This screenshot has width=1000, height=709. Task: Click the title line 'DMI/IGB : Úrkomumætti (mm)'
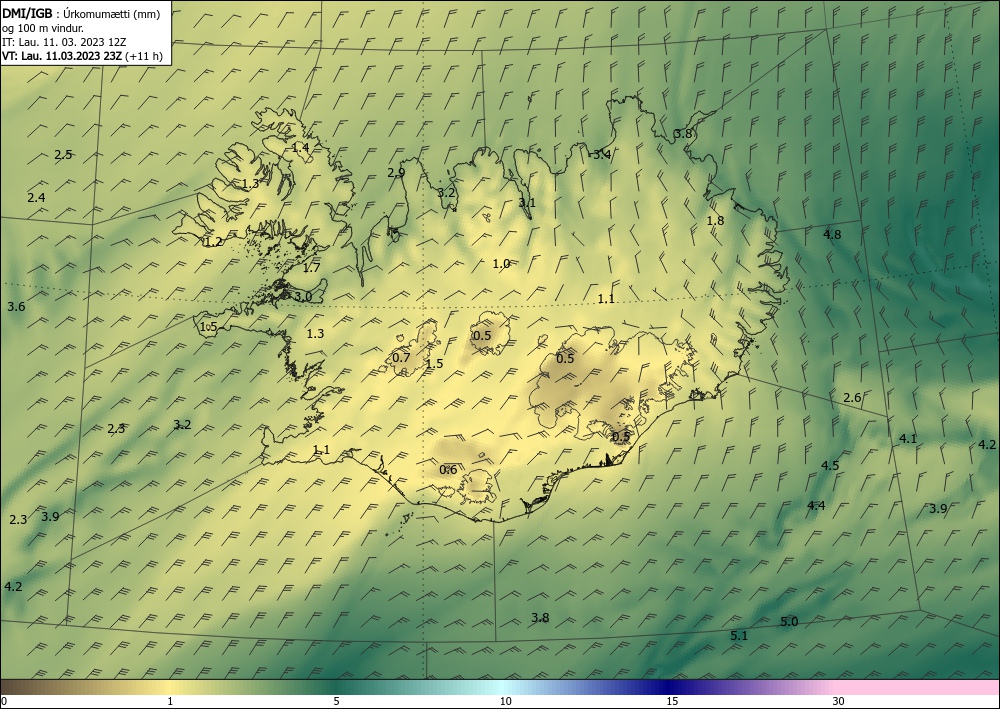tap(81, 15)
